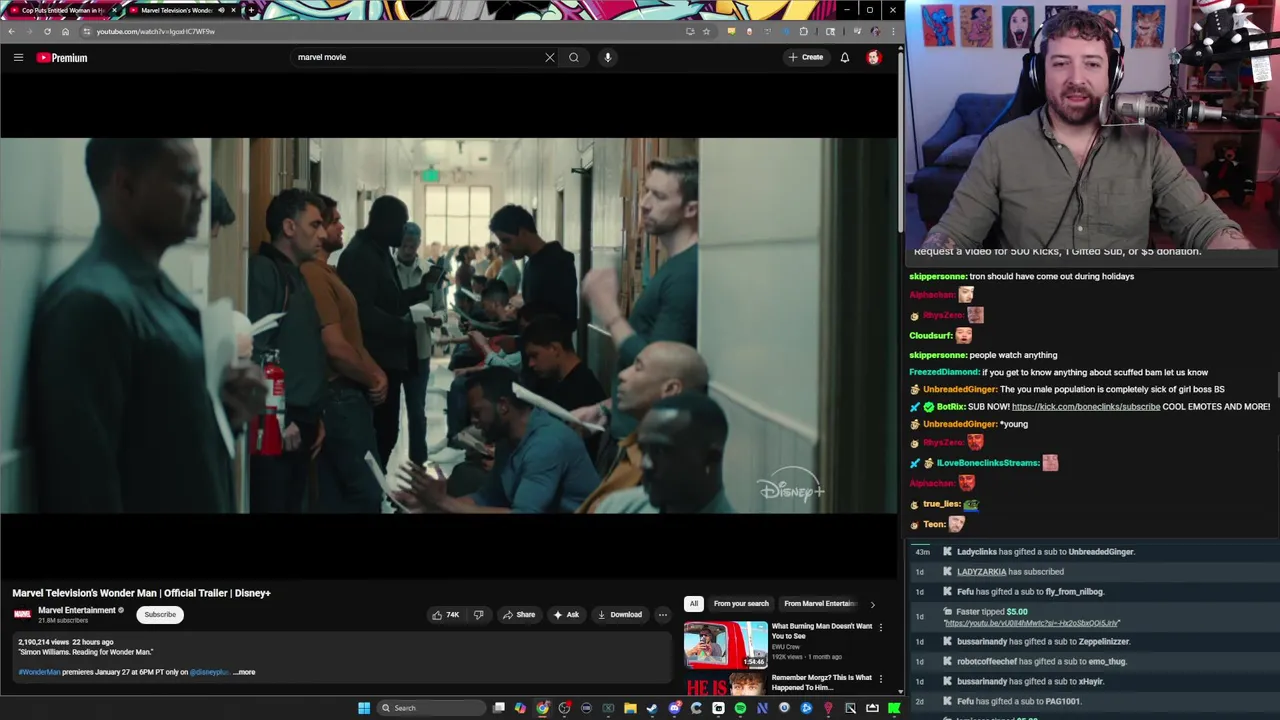Click the Wonder Man video player
Image resolution: width=1280 pixels, height=720 pixels.
coord(449,325)
